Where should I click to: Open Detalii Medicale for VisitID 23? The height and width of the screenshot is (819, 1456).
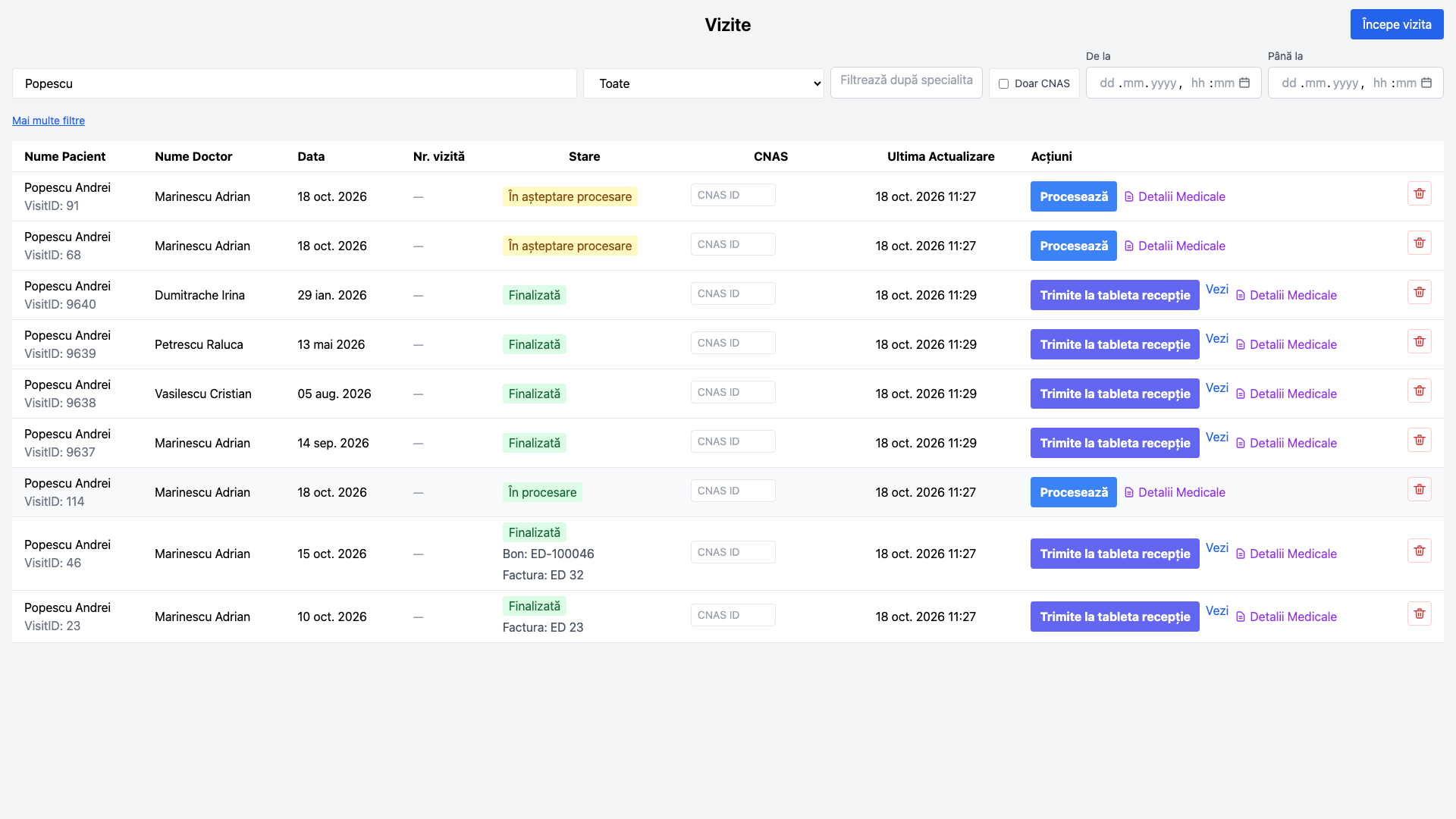tap(1286, 617)
